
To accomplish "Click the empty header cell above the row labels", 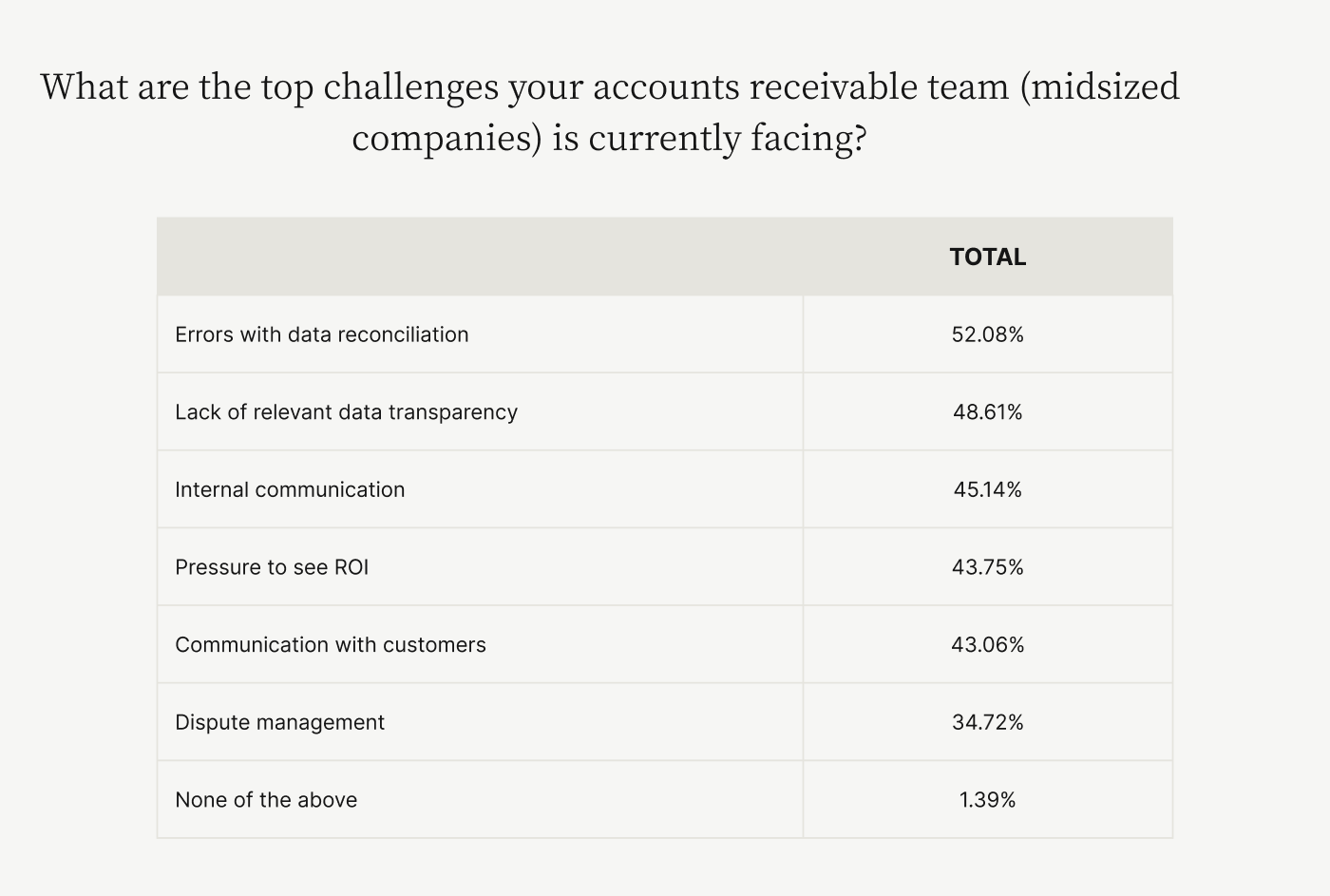I will tap(480, 257).
